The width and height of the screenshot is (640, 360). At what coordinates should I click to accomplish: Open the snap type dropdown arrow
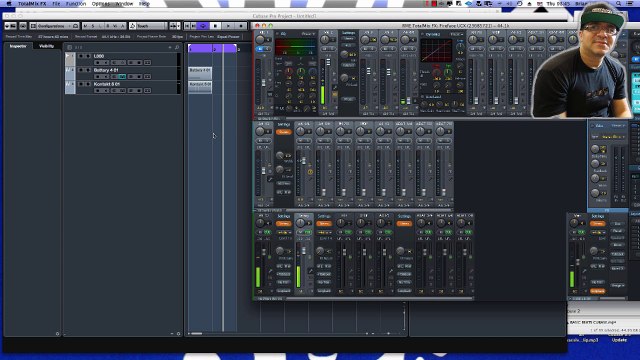[x=178, y=26]
